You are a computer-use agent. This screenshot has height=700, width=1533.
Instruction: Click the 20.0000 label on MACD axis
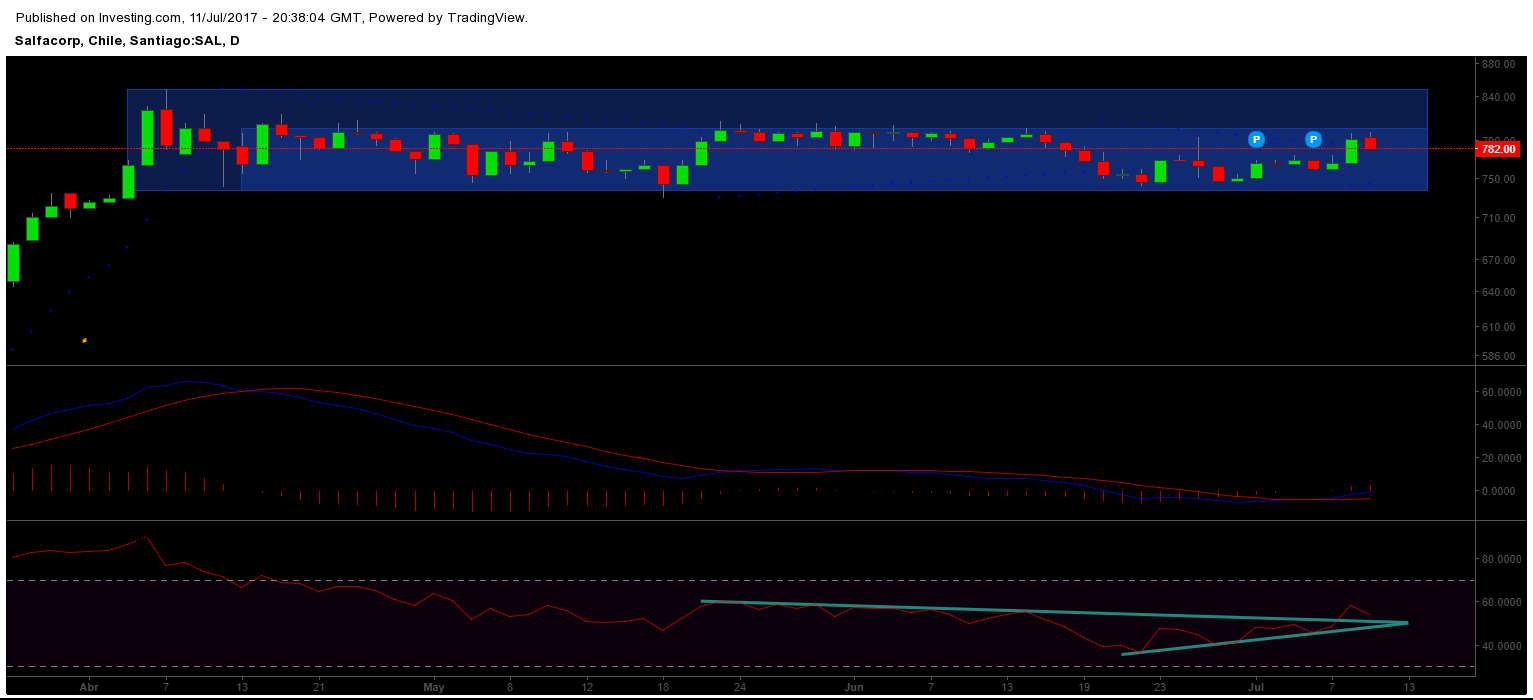tap(1500, 458)
